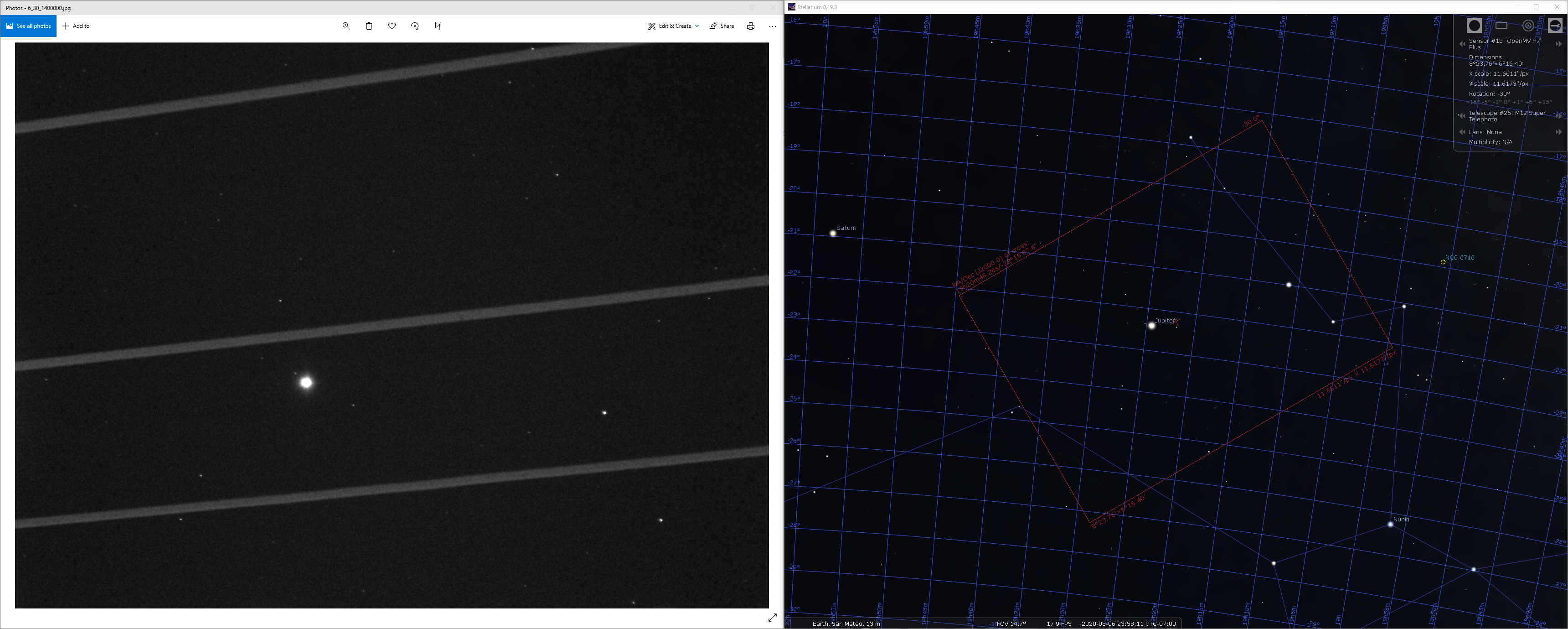Open the crop tool
This screenshot has width=1568, height=629.
point(438,26)
